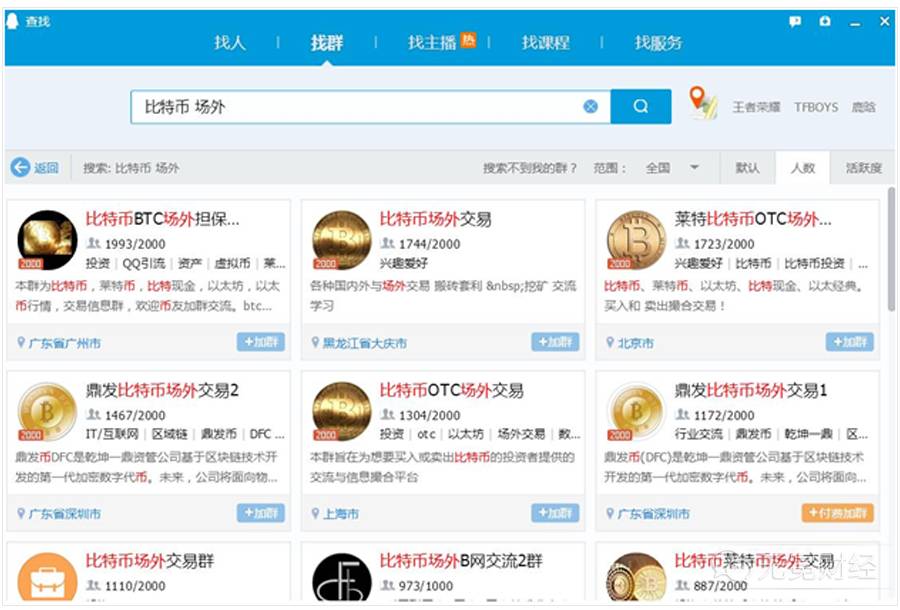Viewport: 900px width, 610px height.
Task: Open group title 比特币场外B网交流2群
Action: 461,561
